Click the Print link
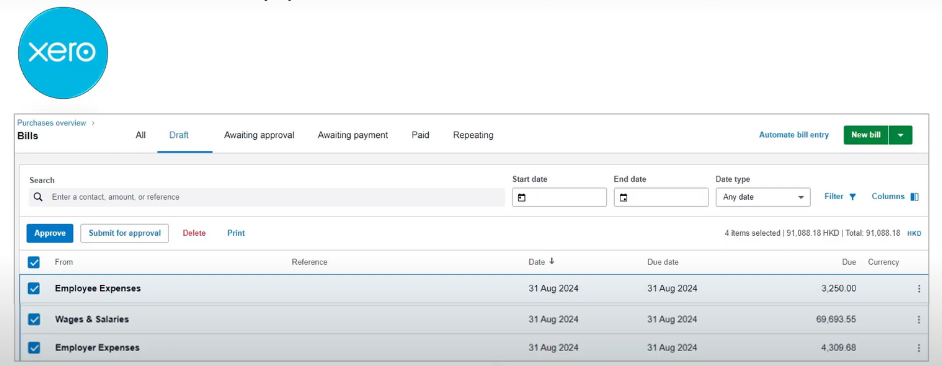The width and height of the screenshot is (942, 366). 236,233
